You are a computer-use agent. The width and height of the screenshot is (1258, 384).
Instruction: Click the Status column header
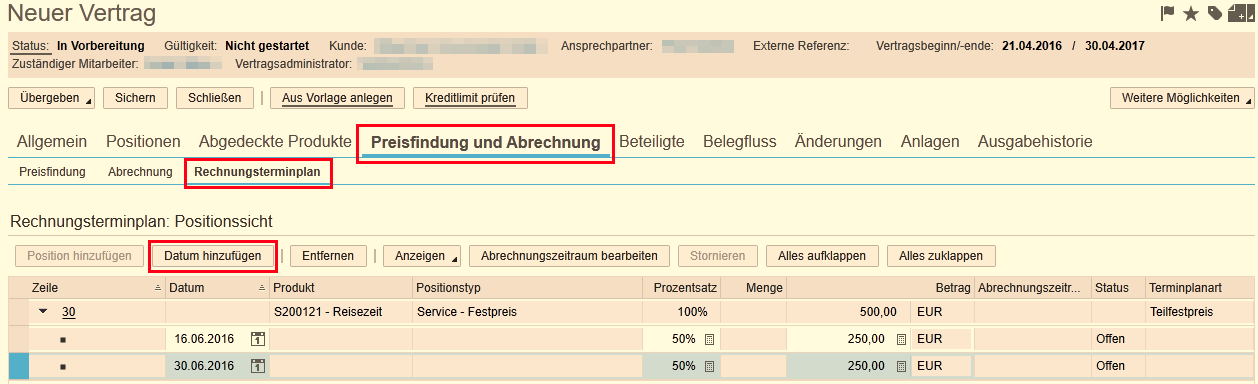1118,288
